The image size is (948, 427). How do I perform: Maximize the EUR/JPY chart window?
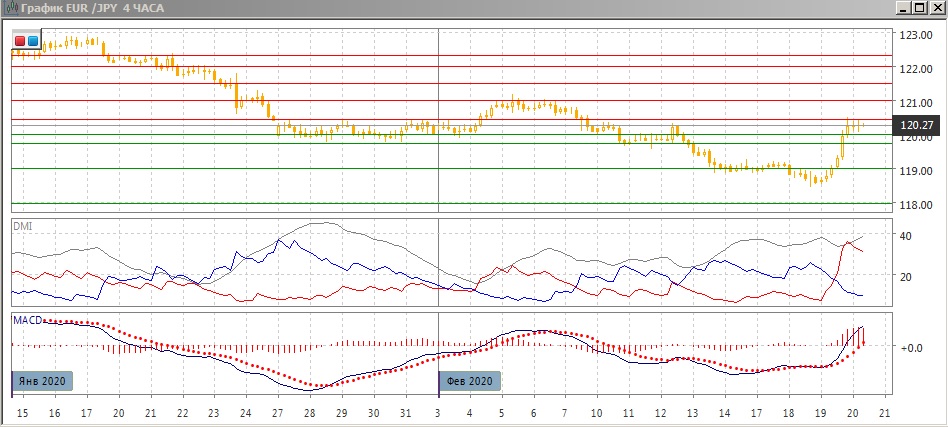click(x=920, y=8)
